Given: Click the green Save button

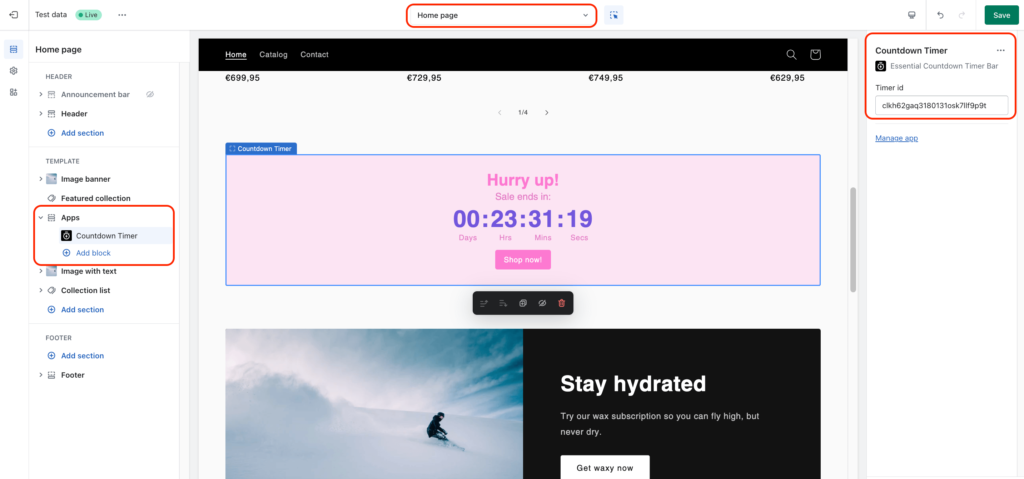Looking at the screenshot, I should [1001, 15].
